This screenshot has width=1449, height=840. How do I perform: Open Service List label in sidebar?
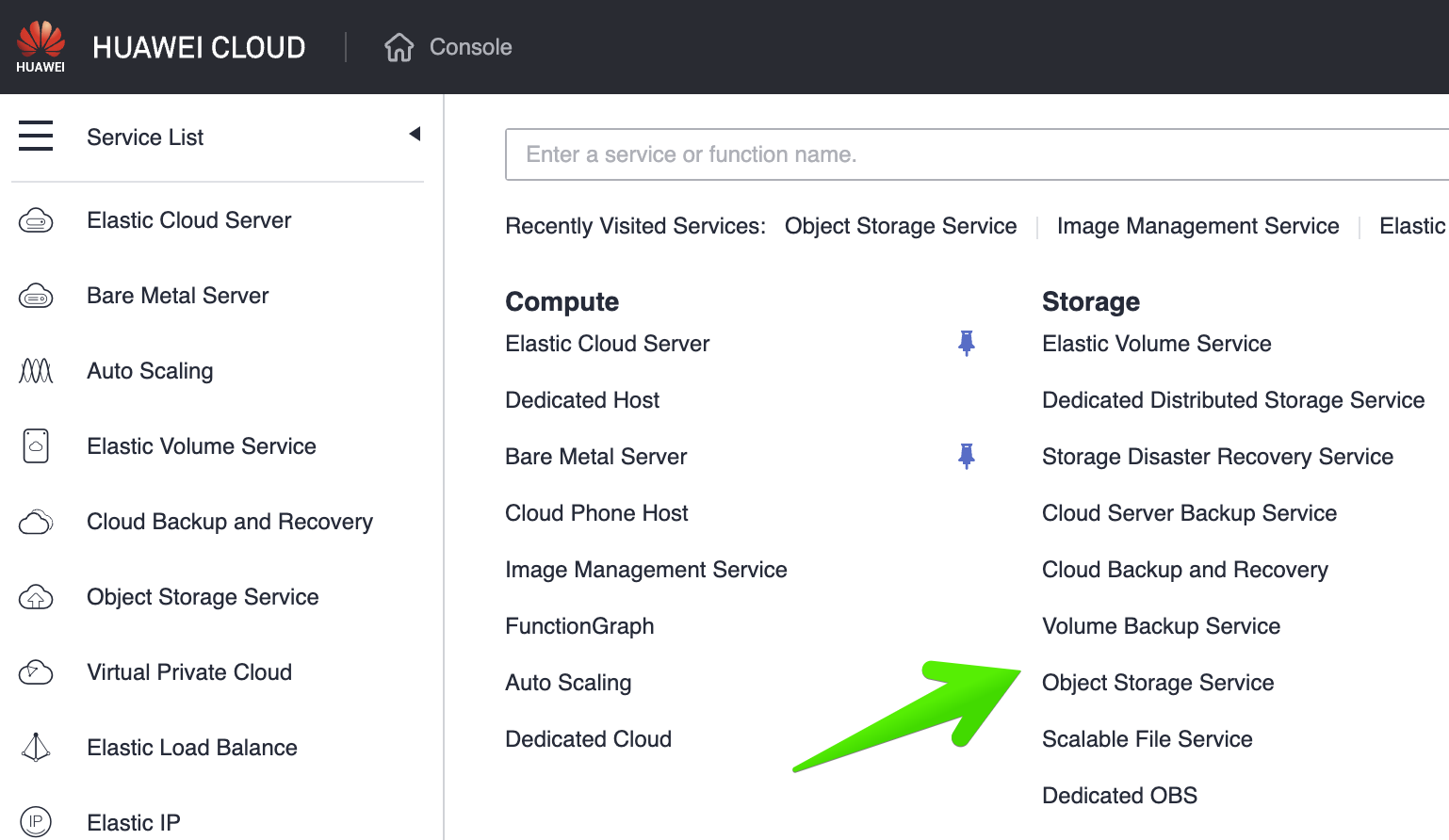(145, 137)
